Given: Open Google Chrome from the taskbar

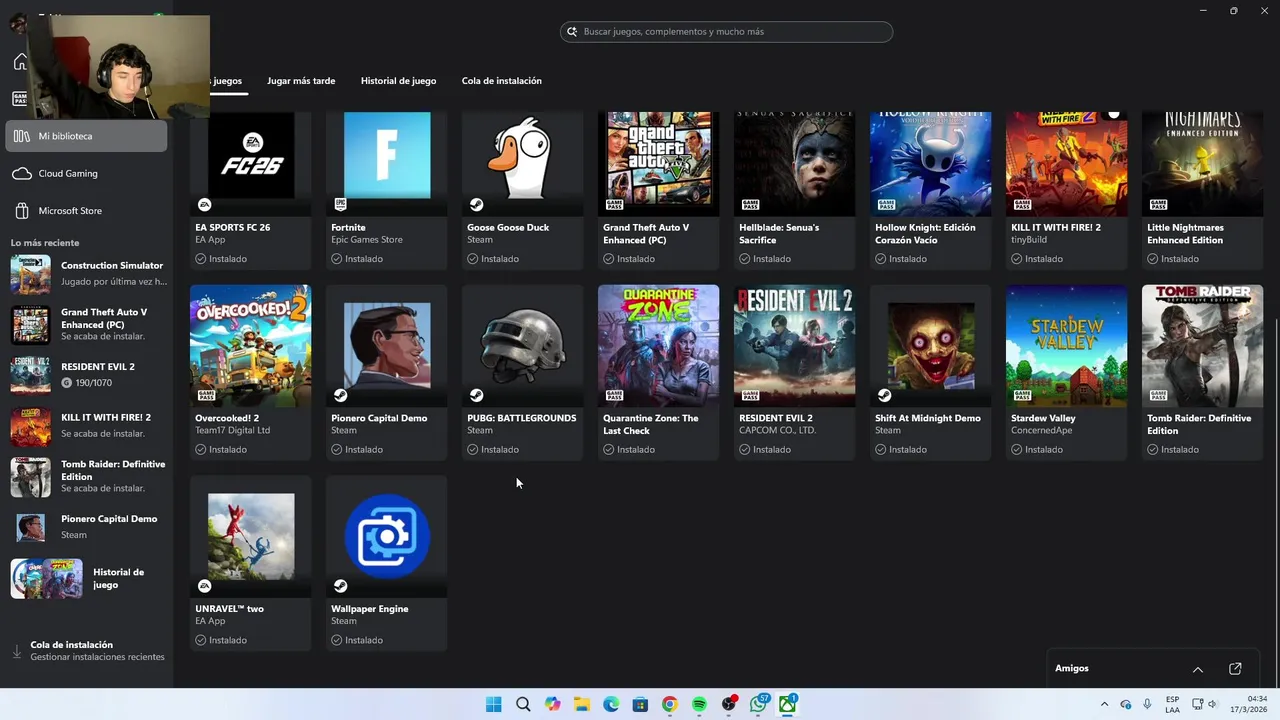Looking at the screenshot, I should 670,704.
